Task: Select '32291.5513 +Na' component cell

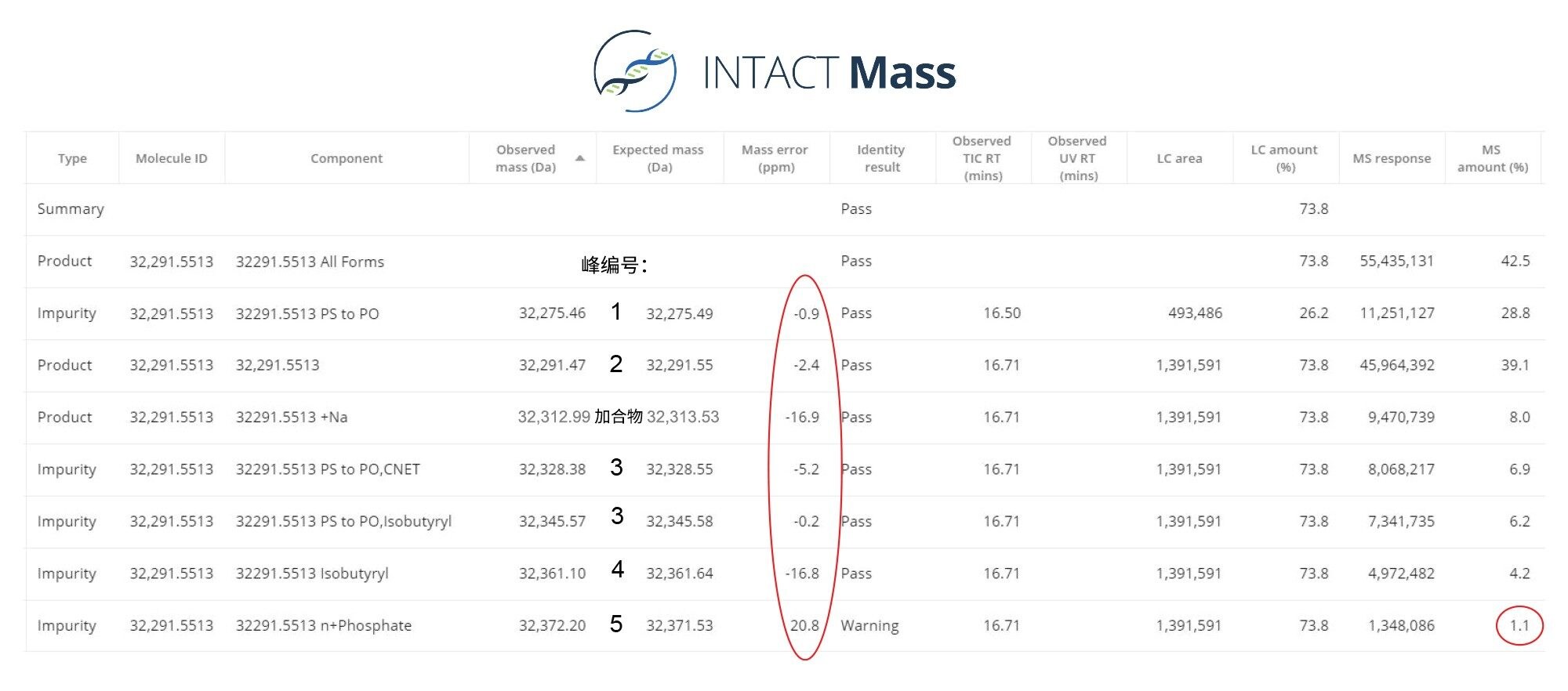Action: click(292, 418)
